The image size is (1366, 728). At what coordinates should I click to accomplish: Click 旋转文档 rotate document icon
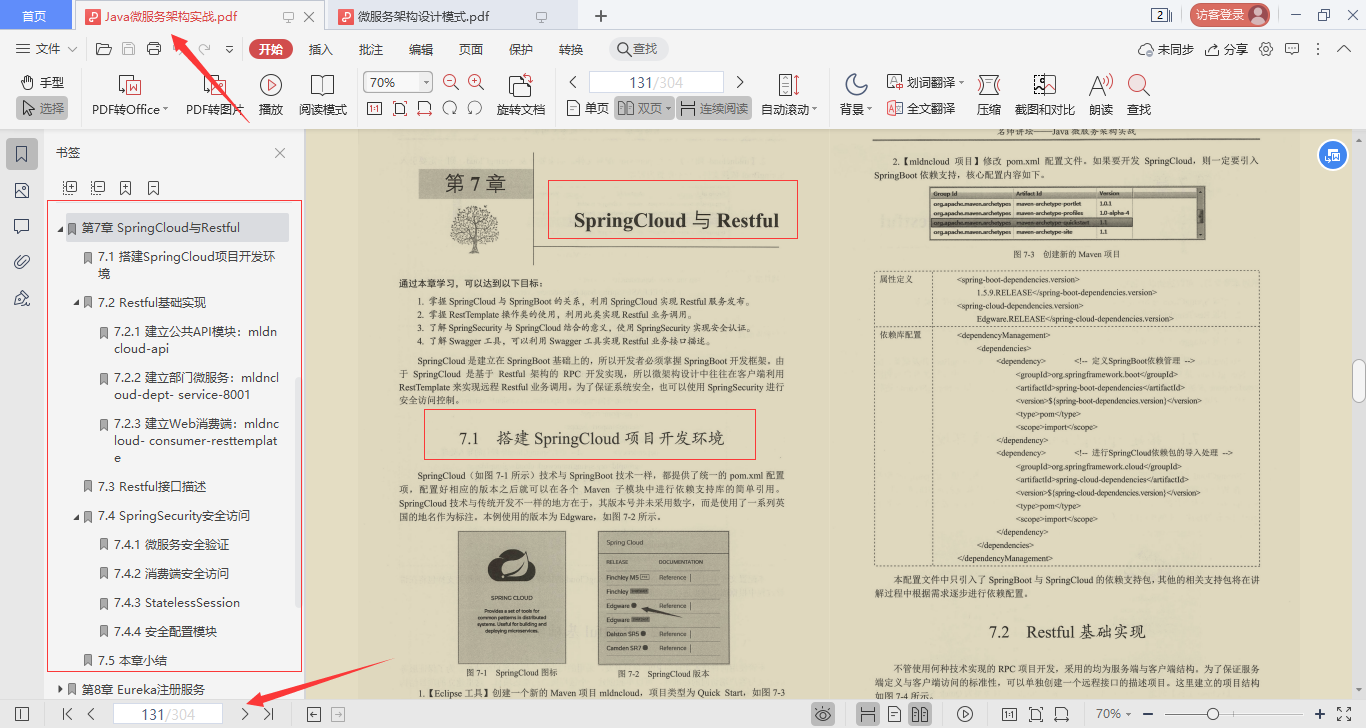(x=521, y=96)
